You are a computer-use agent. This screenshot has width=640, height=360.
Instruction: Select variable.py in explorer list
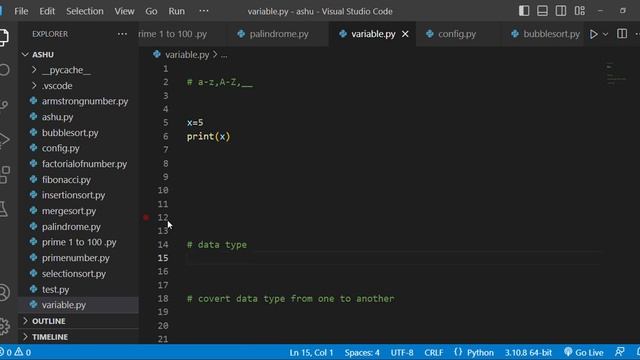tap(78, 305)
